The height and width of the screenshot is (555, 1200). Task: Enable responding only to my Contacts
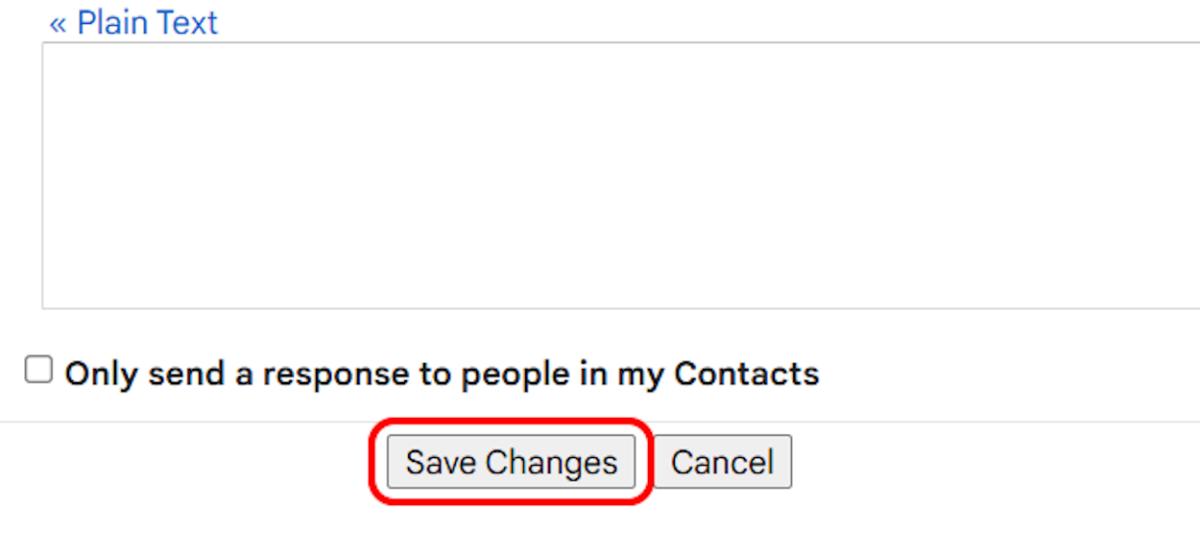tap(38, 371)
